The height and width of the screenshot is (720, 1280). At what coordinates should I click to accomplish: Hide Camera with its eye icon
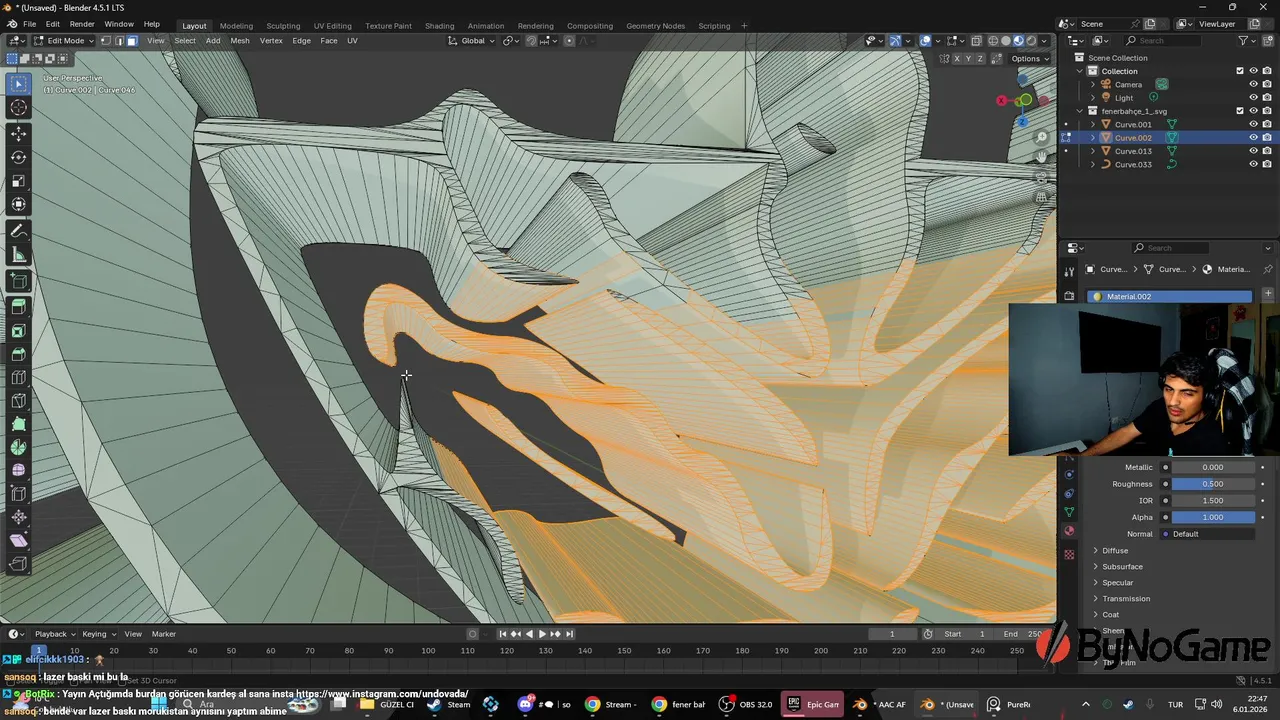(x=1253, y=84)
